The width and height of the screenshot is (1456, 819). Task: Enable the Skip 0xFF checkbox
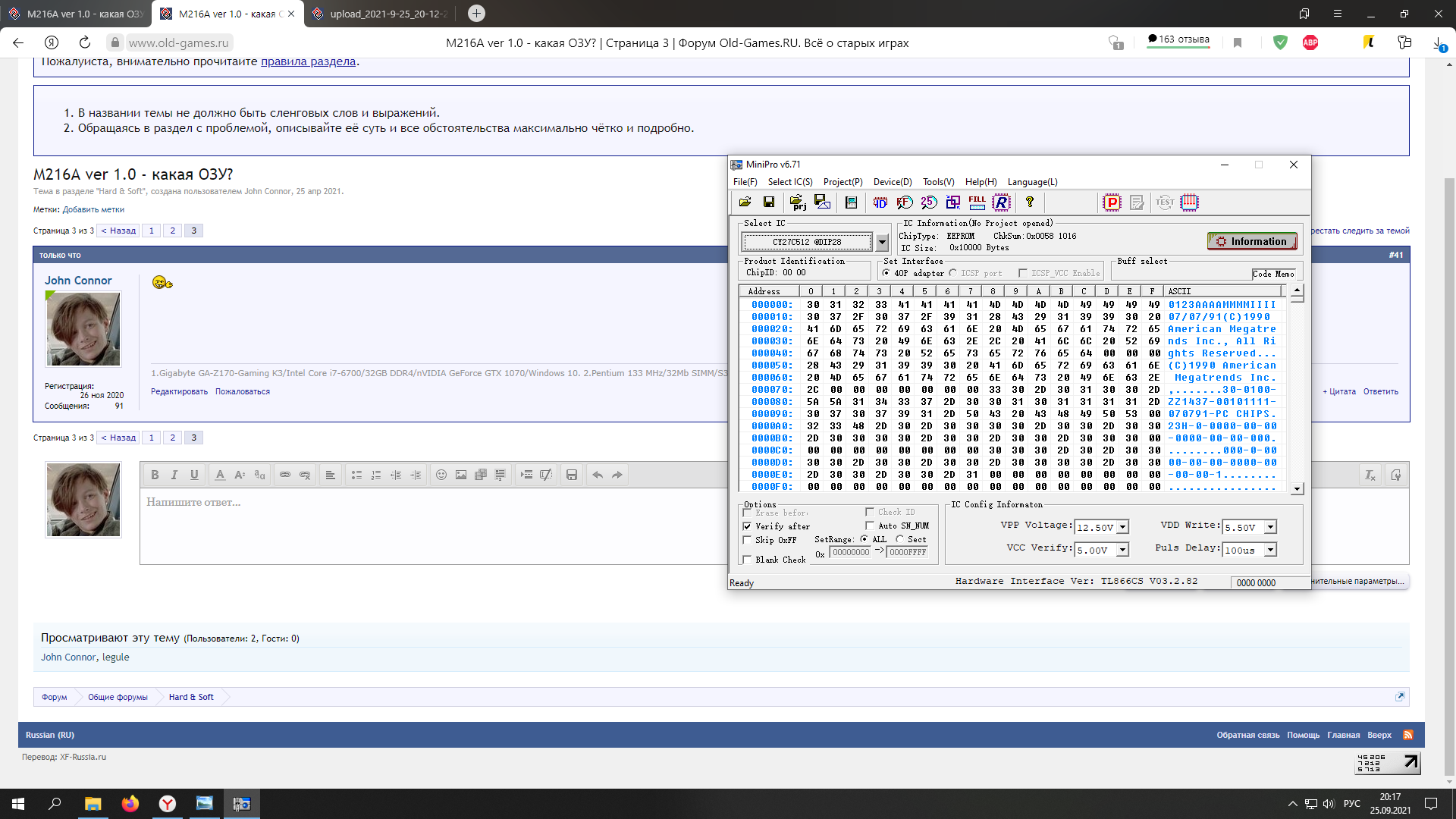747,540
